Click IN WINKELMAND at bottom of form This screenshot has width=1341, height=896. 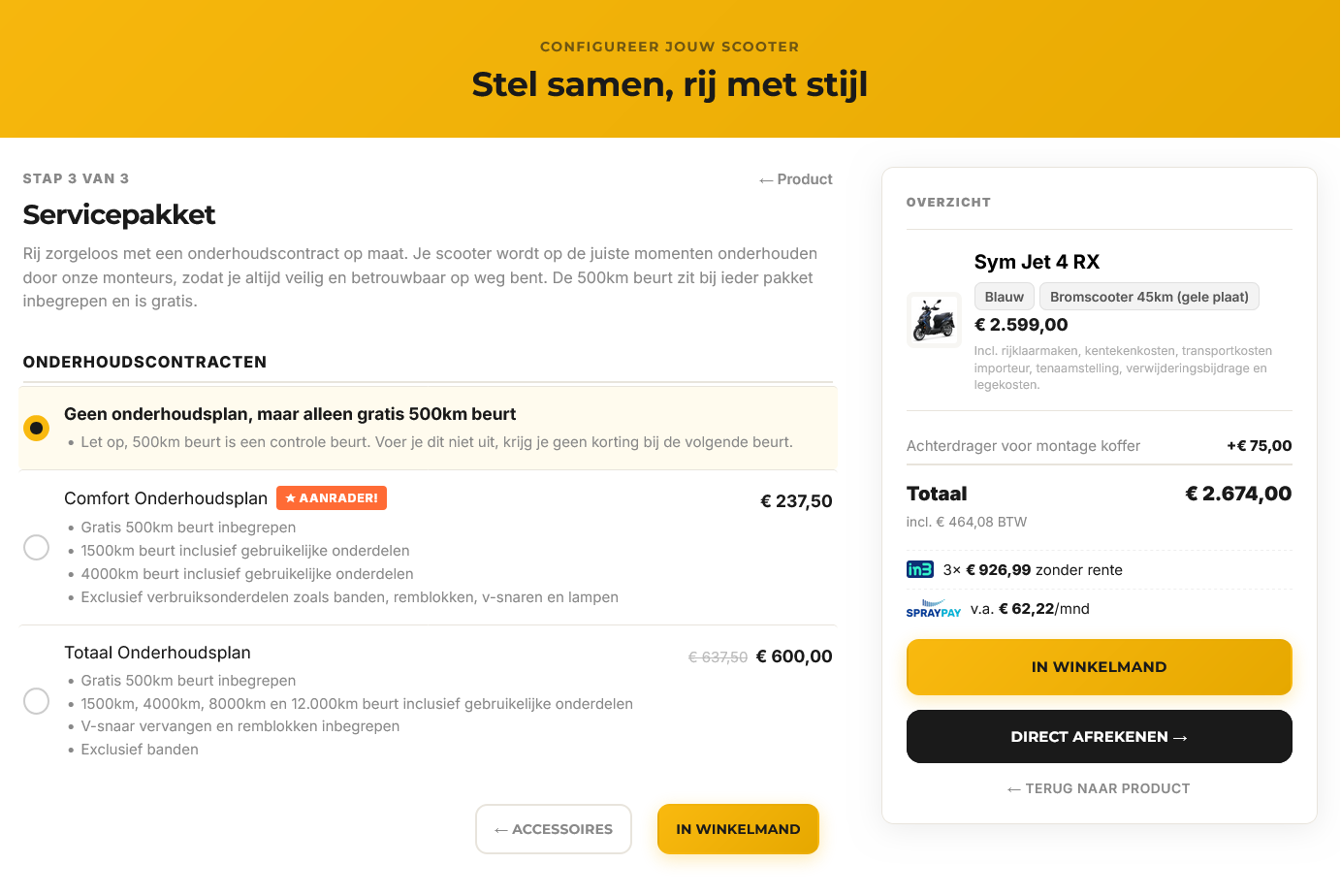tap(738, 828)
